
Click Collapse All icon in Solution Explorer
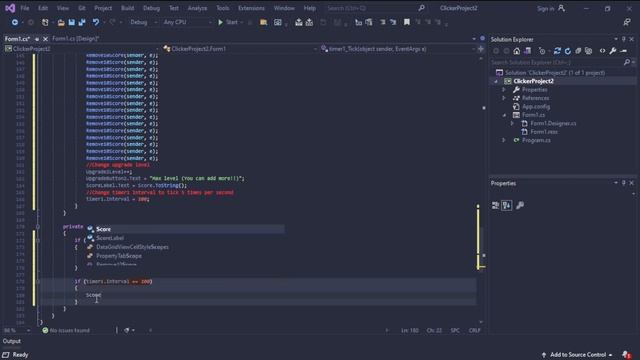tap(578, 51)
